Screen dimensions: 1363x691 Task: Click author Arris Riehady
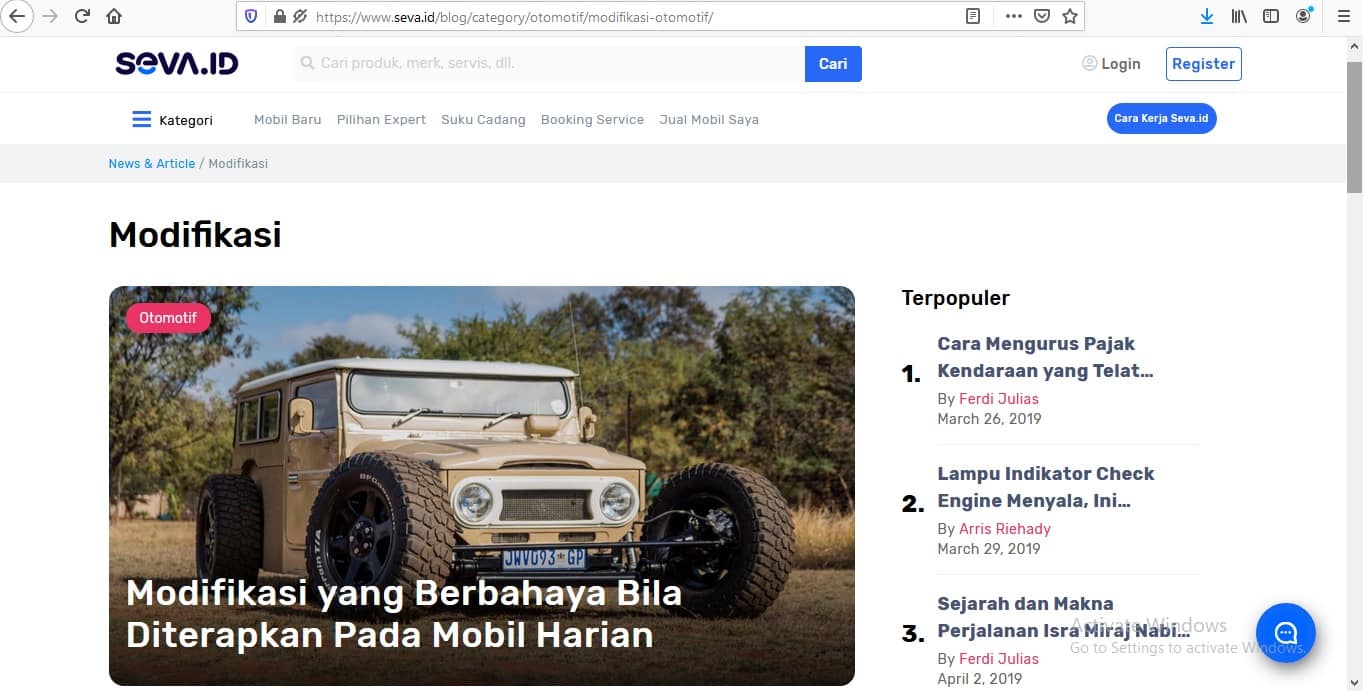tap(1005, 528)
